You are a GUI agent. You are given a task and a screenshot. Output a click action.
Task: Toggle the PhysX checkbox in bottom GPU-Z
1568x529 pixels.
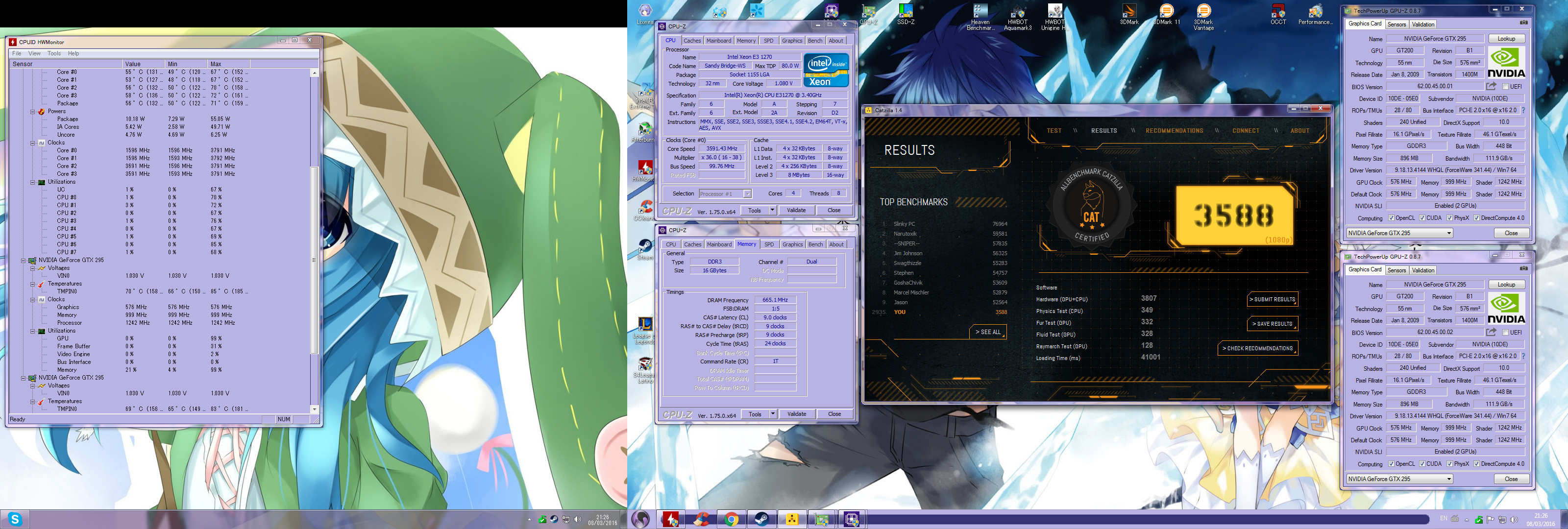(1449, 464)
